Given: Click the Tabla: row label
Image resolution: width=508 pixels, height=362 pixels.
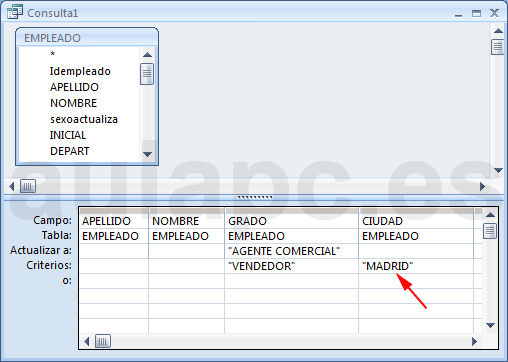Looking at the screenshot, I should point(57,235).
